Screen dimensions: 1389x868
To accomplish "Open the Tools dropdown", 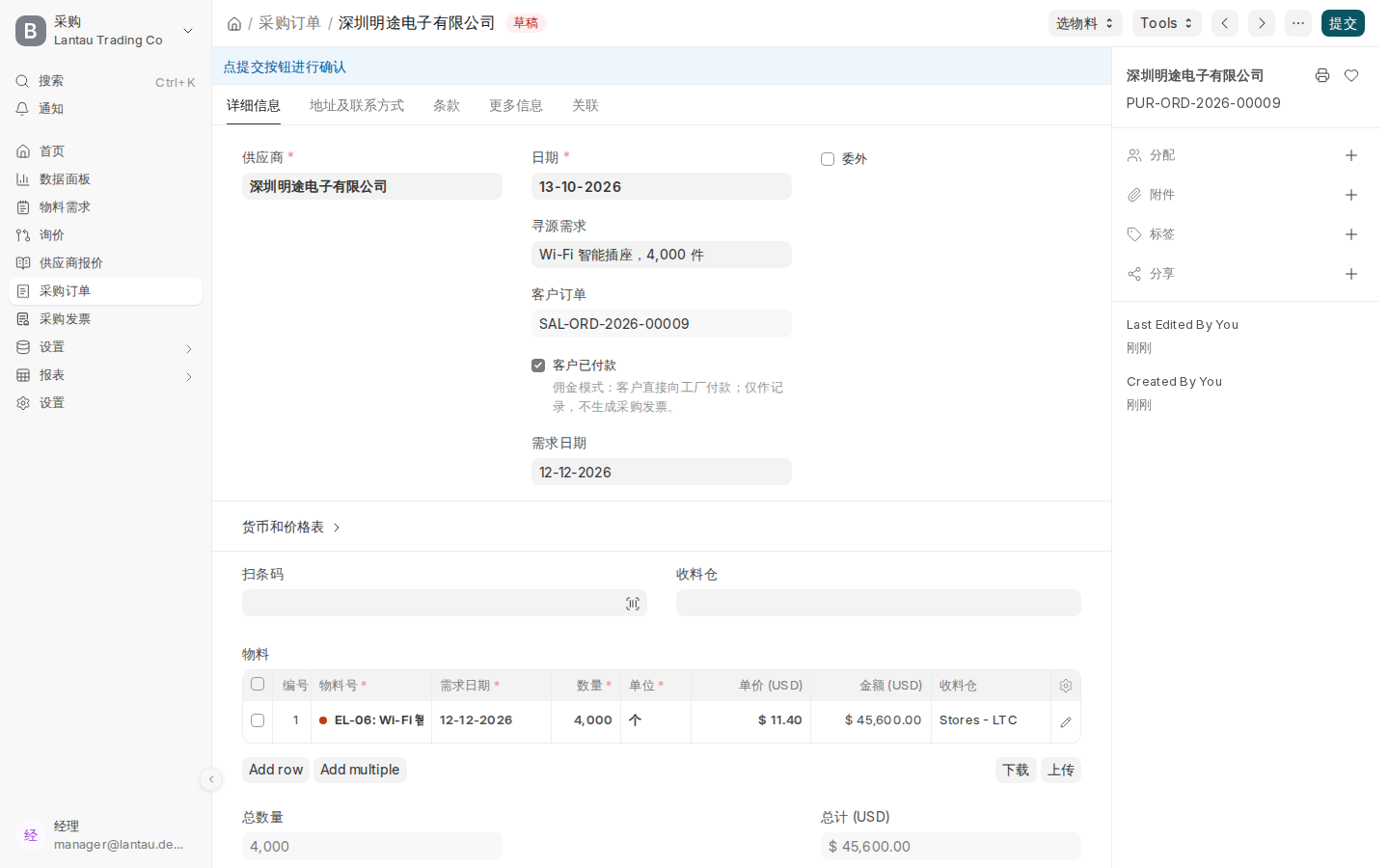I will tap(1167, 23).
